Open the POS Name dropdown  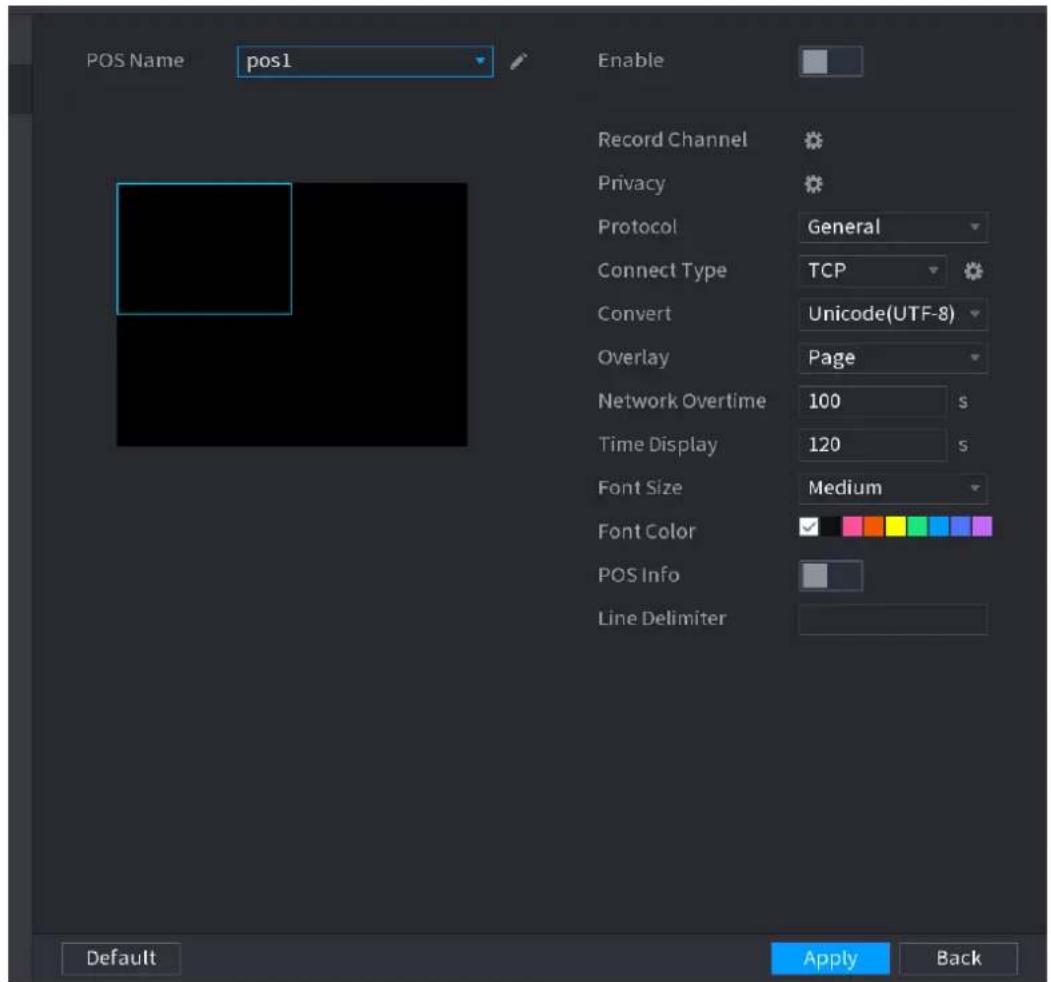365,62
